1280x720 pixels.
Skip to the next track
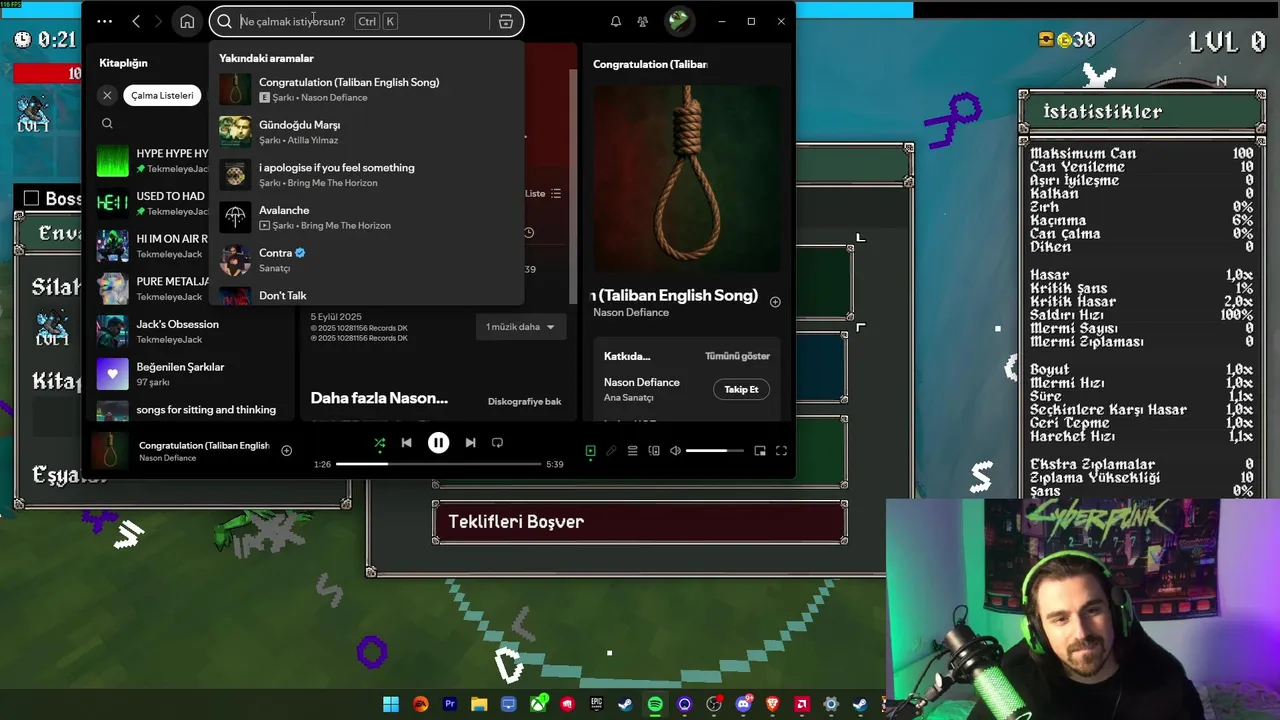click(x=470, y=442)
